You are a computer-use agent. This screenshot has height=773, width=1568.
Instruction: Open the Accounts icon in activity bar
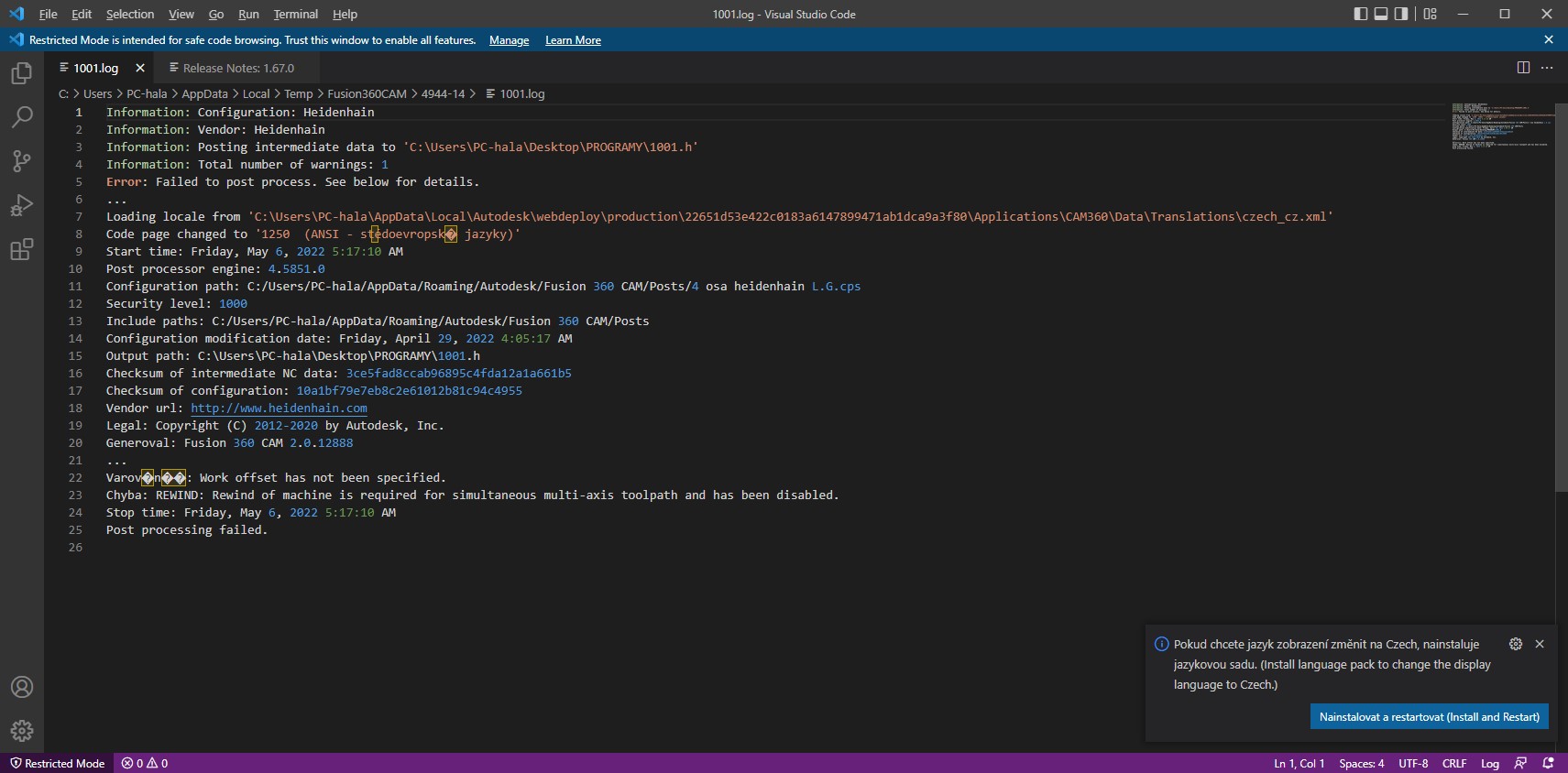coord(22,687)
